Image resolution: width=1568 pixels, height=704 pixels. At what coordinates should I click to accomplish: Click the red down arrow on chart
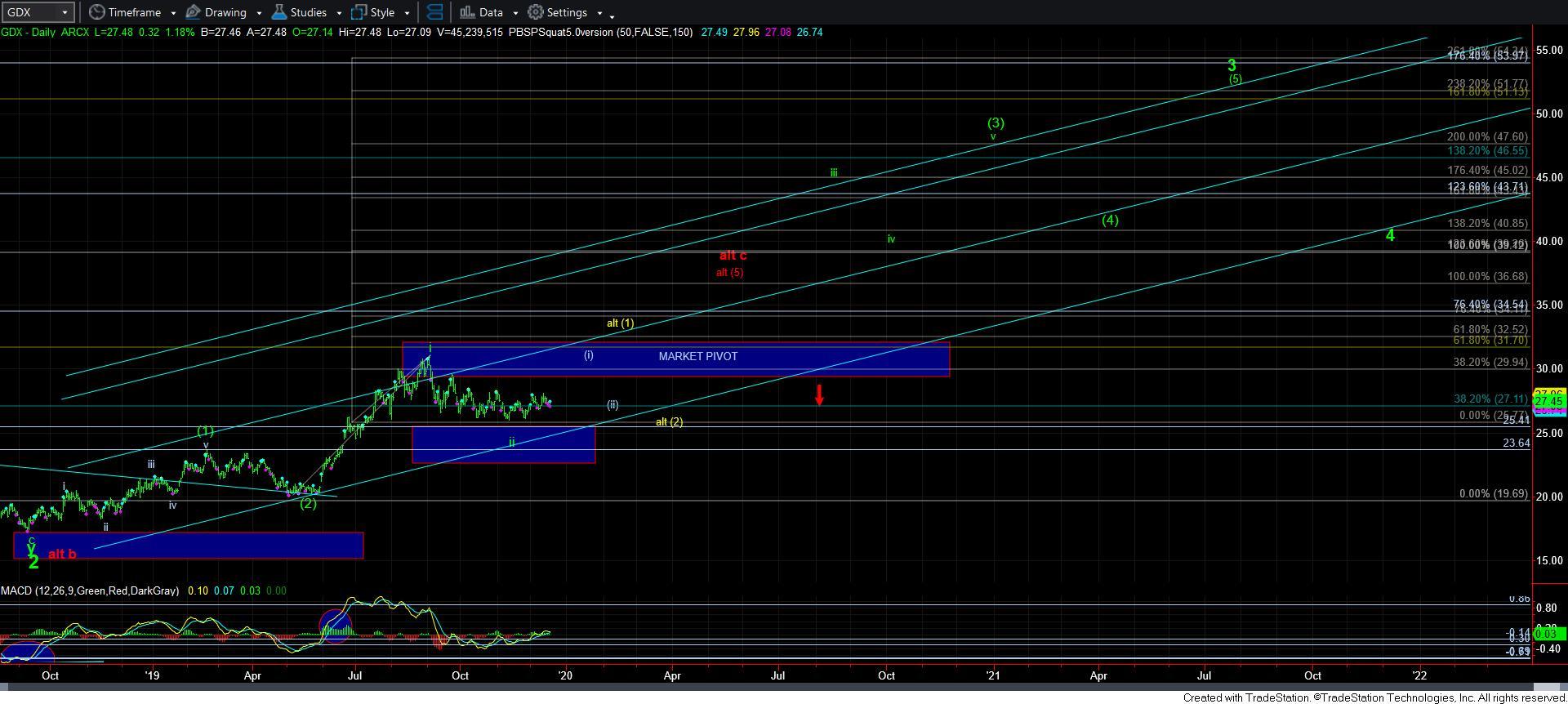tap(819, 395)
